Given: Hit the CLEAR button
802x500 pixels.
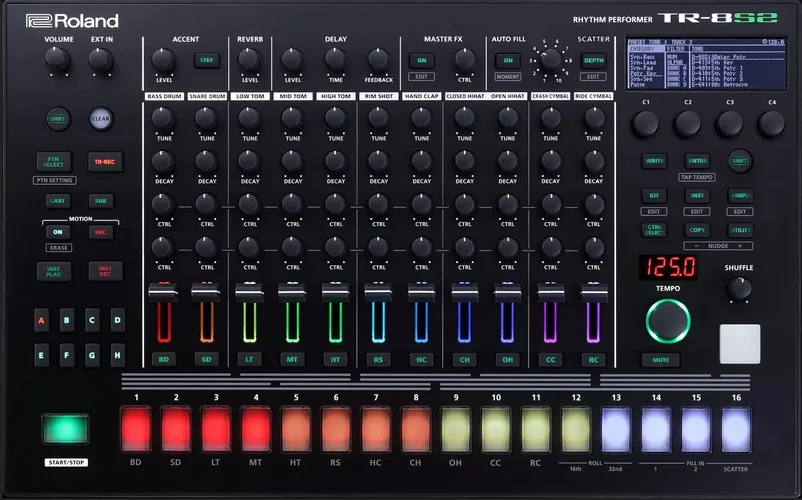Looking at the screenshot, I should [101, 119].
